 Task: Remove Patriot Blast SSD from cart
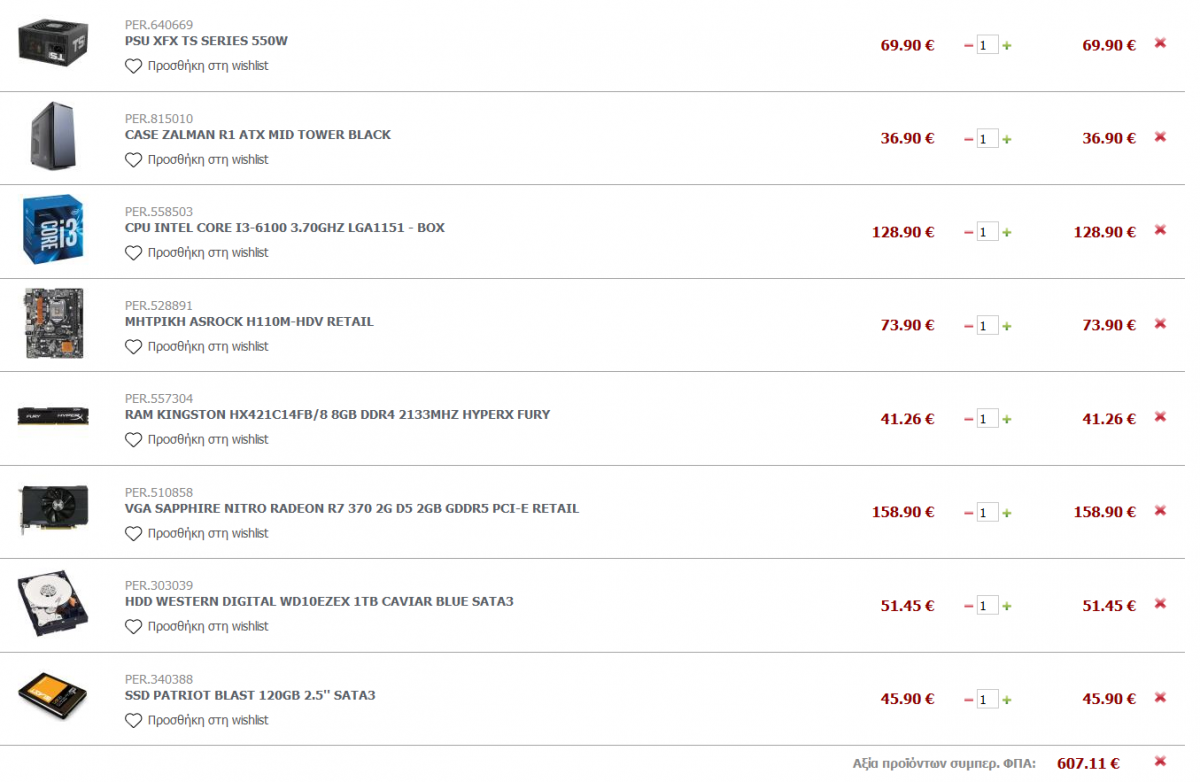[x=1160, y=697]
